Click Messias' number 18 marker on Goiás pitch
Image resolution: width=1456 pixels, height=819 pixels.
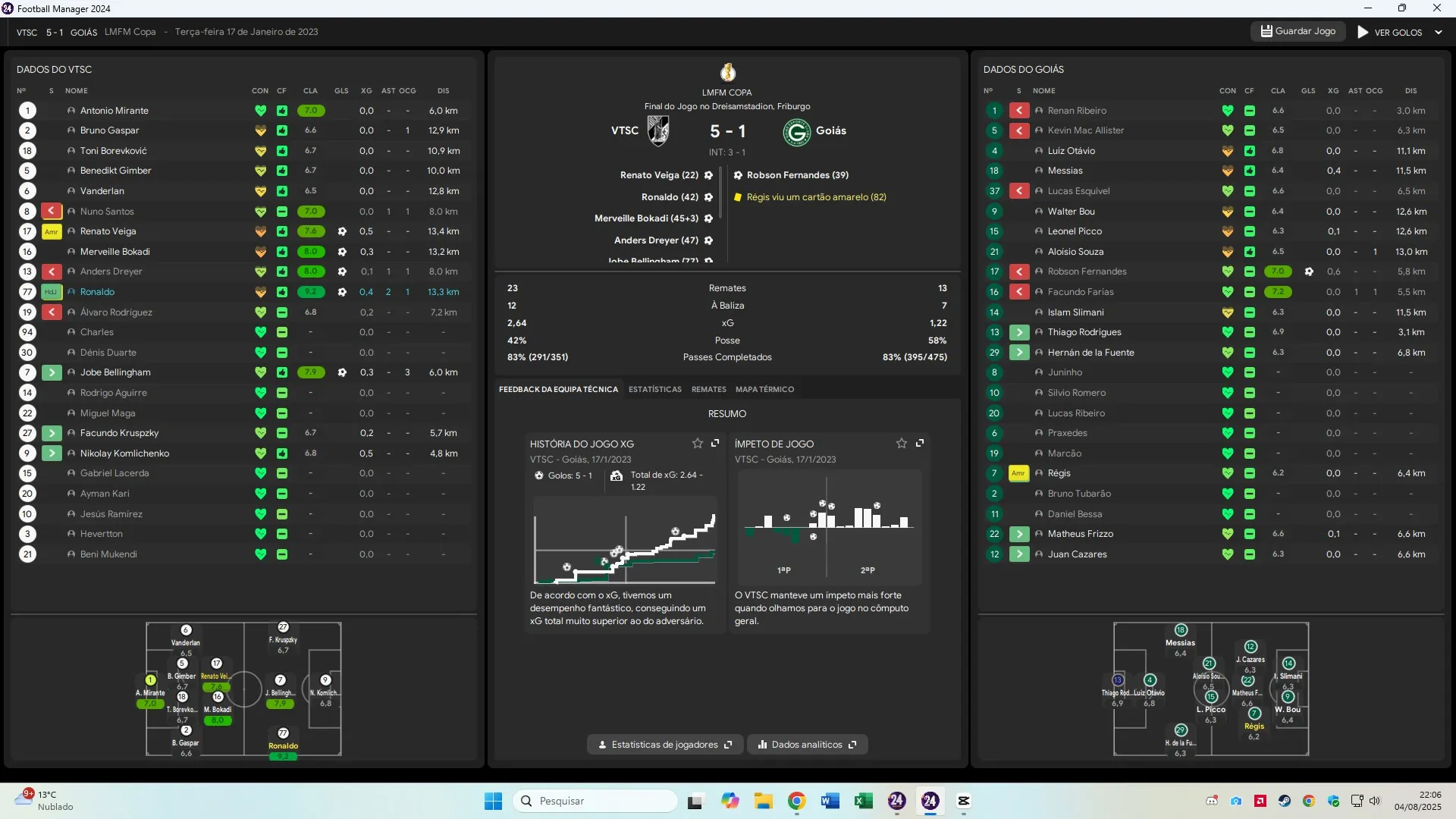pyautogui.click(x=1181, y=630)
